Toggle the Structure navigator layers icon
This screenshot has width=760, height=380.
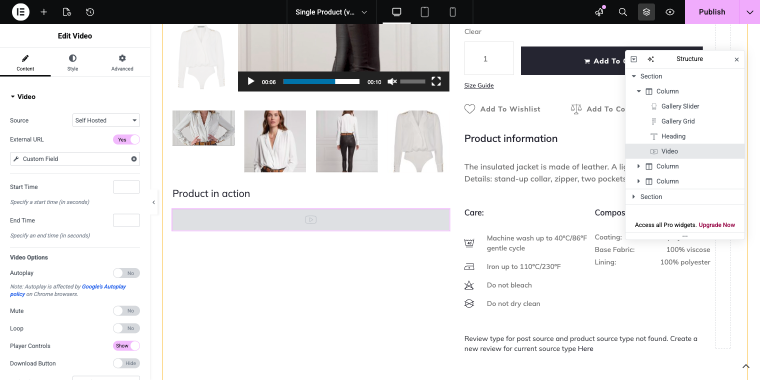647,12
